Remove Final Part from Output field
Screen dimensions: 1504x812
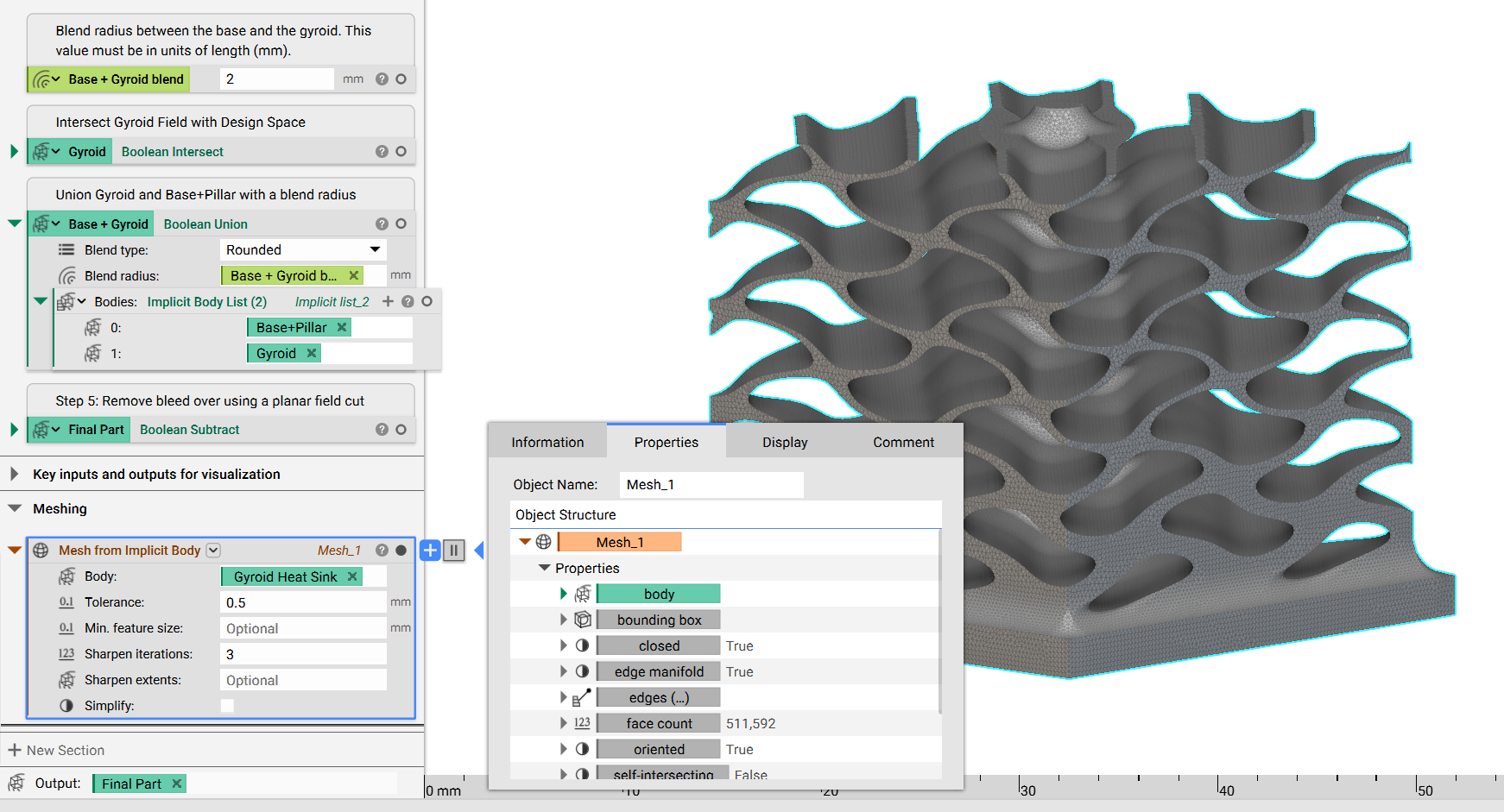(176, 784)
